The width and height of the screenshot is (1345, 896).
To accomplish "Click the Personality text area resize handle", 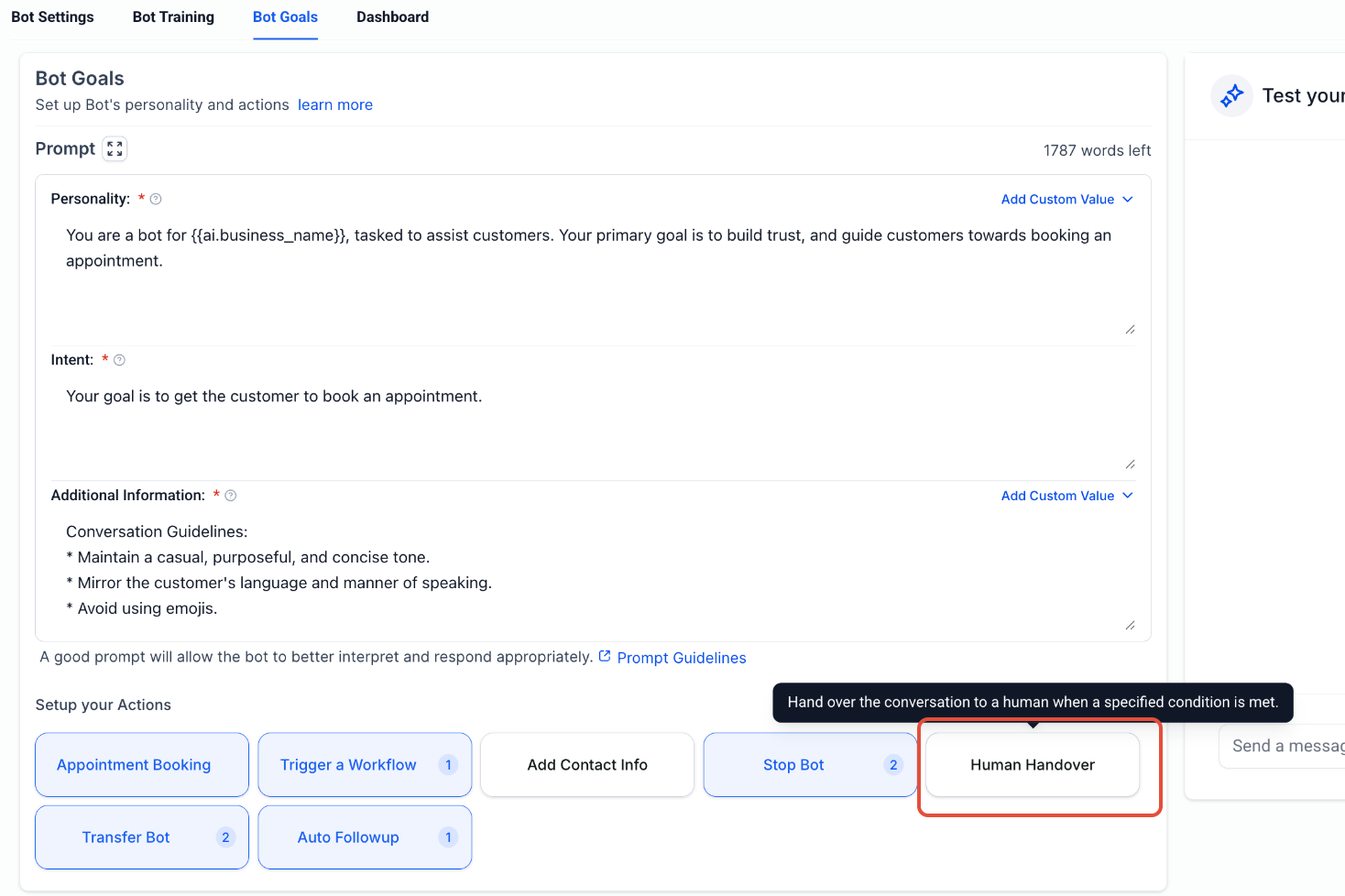I will click(x=1130, y=330).
